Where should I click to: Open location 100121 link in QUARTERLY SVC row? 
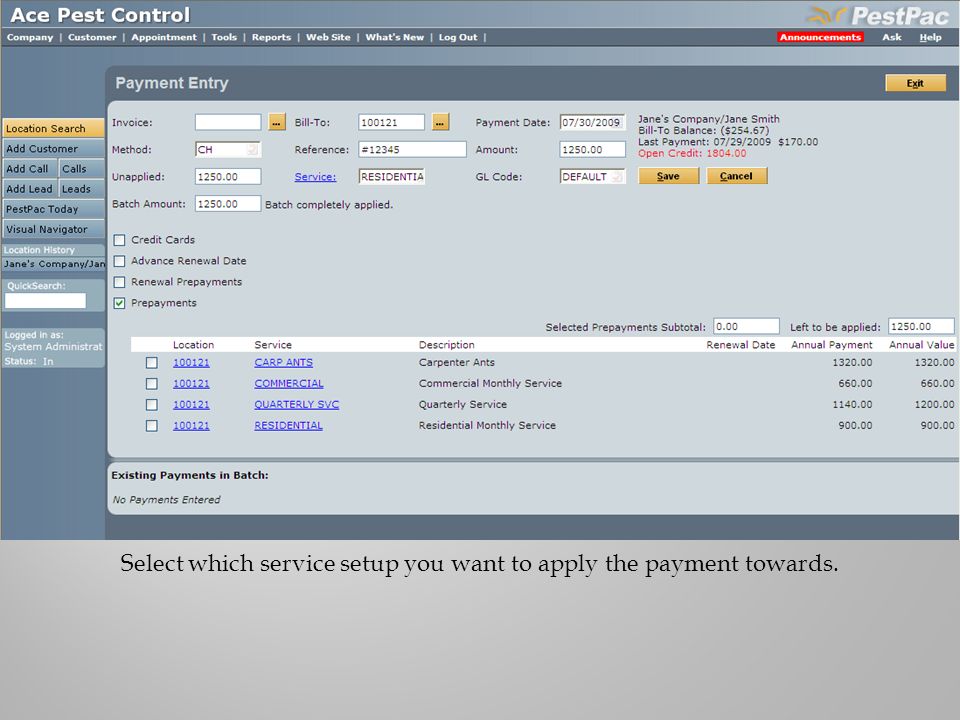point(191,404)
